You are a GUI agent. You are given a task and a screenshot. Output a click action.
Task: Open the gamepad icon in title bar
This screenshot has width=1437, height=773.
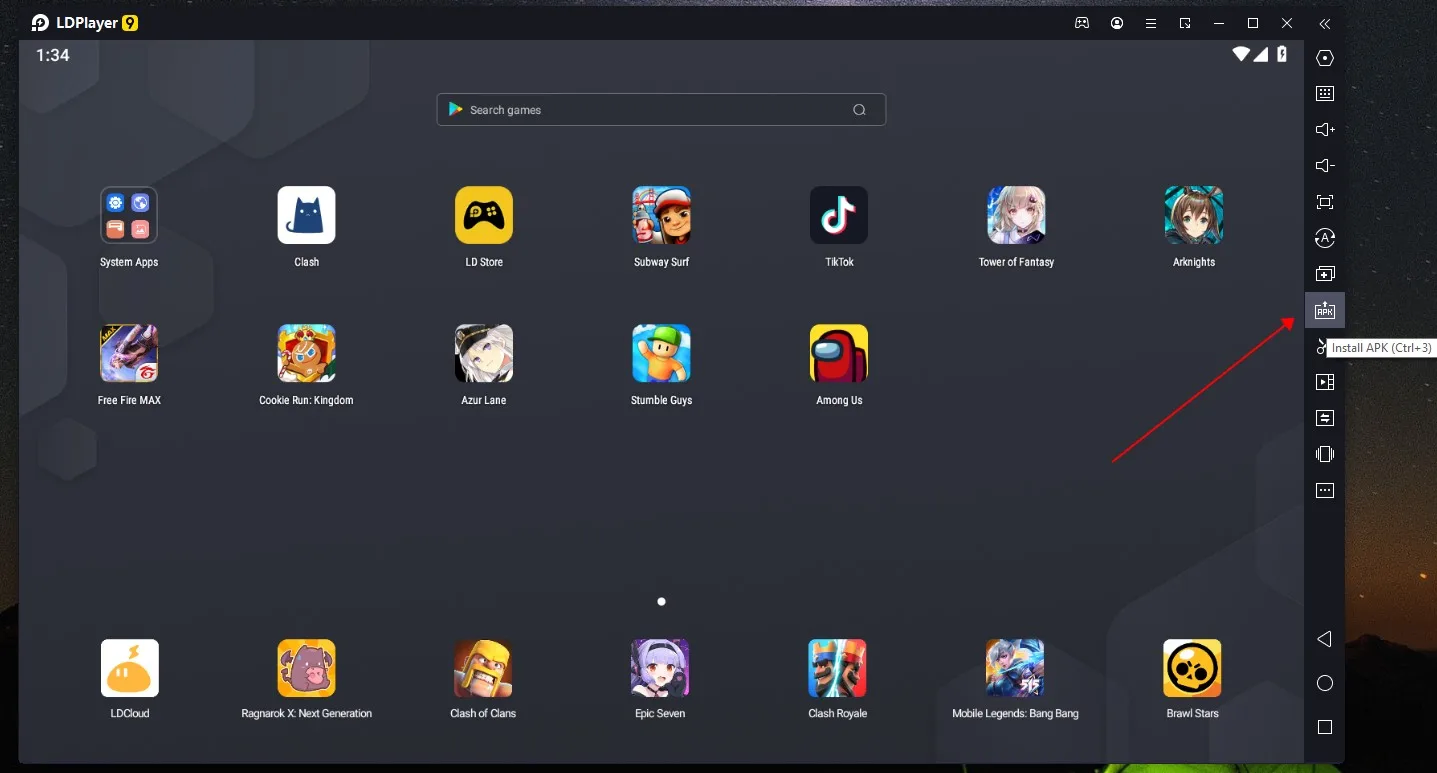(1082, 23)
